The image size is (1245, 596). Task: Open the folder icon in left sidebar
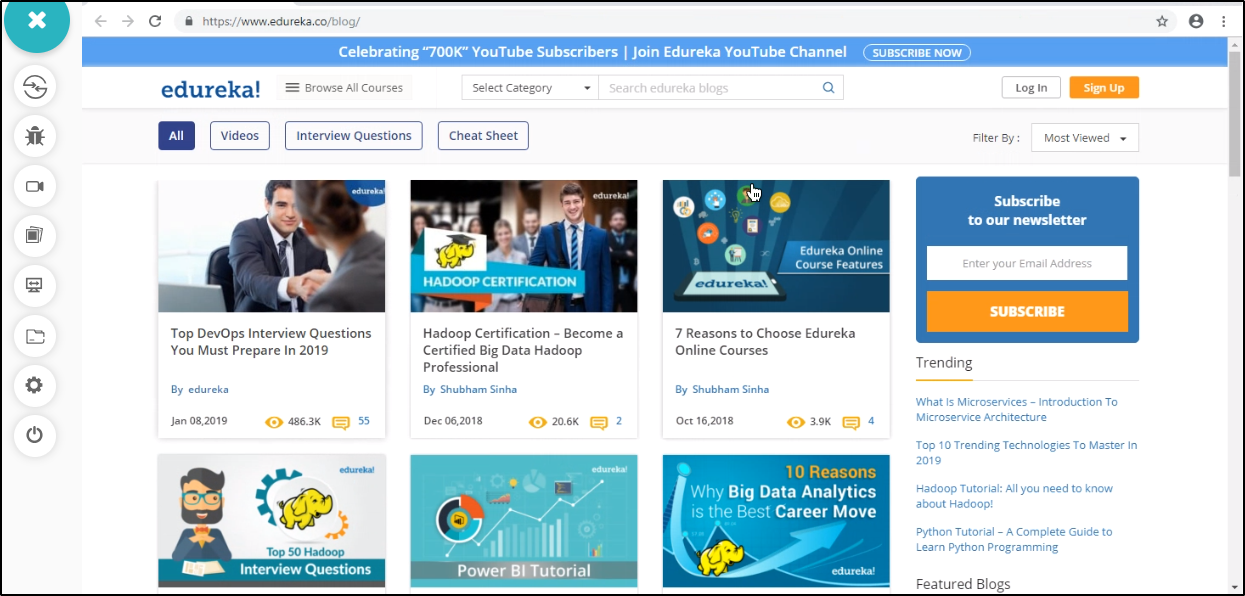[35, 335]
